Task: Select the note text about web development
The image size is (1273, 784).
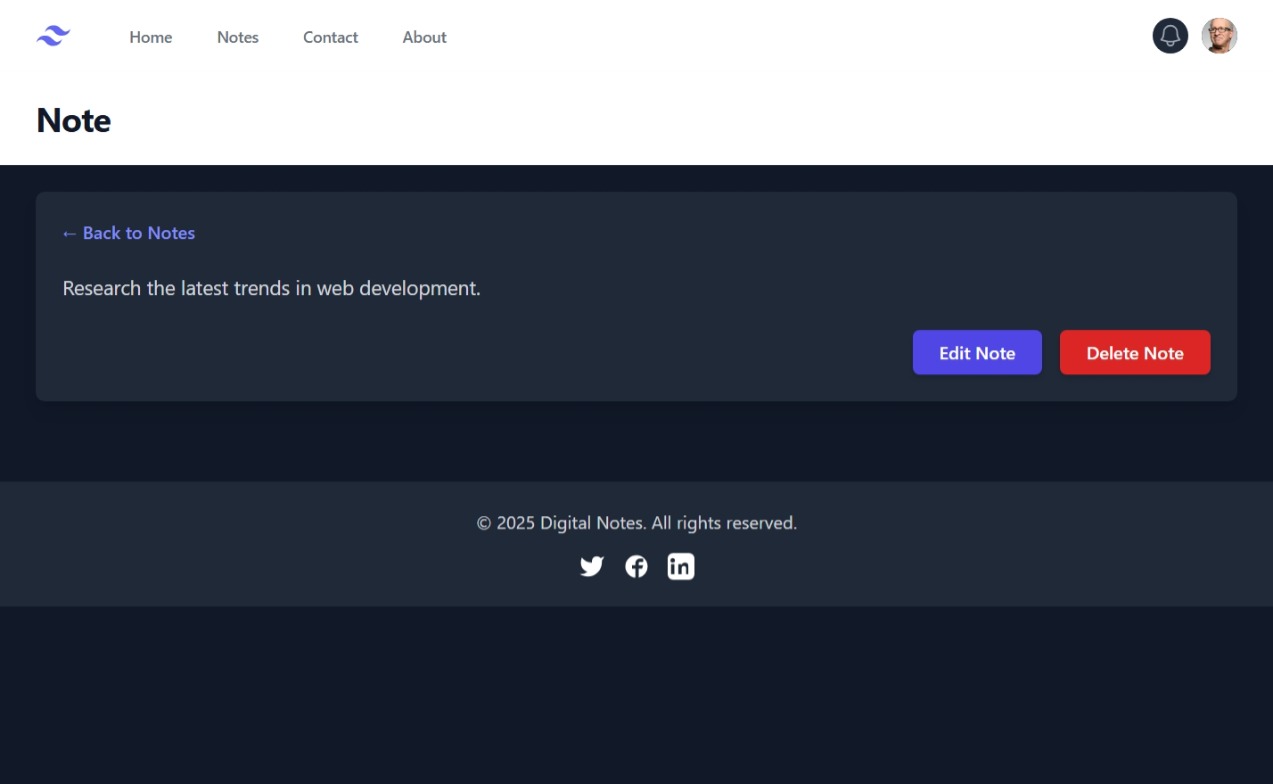Action: (272, 288)
